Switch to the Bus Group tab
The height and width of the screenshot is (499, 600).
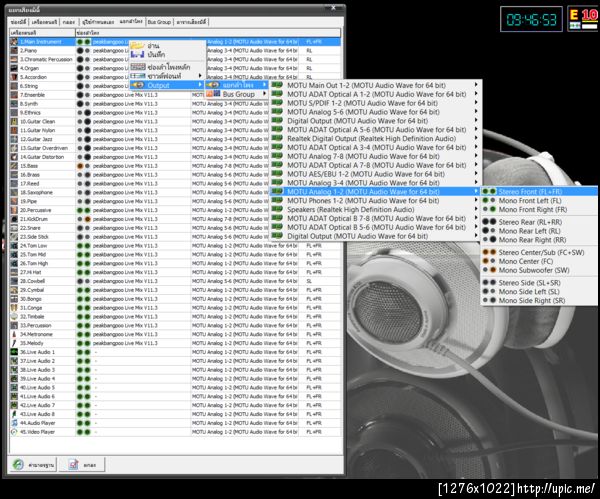pyautogui.click(x=159, y=22)
